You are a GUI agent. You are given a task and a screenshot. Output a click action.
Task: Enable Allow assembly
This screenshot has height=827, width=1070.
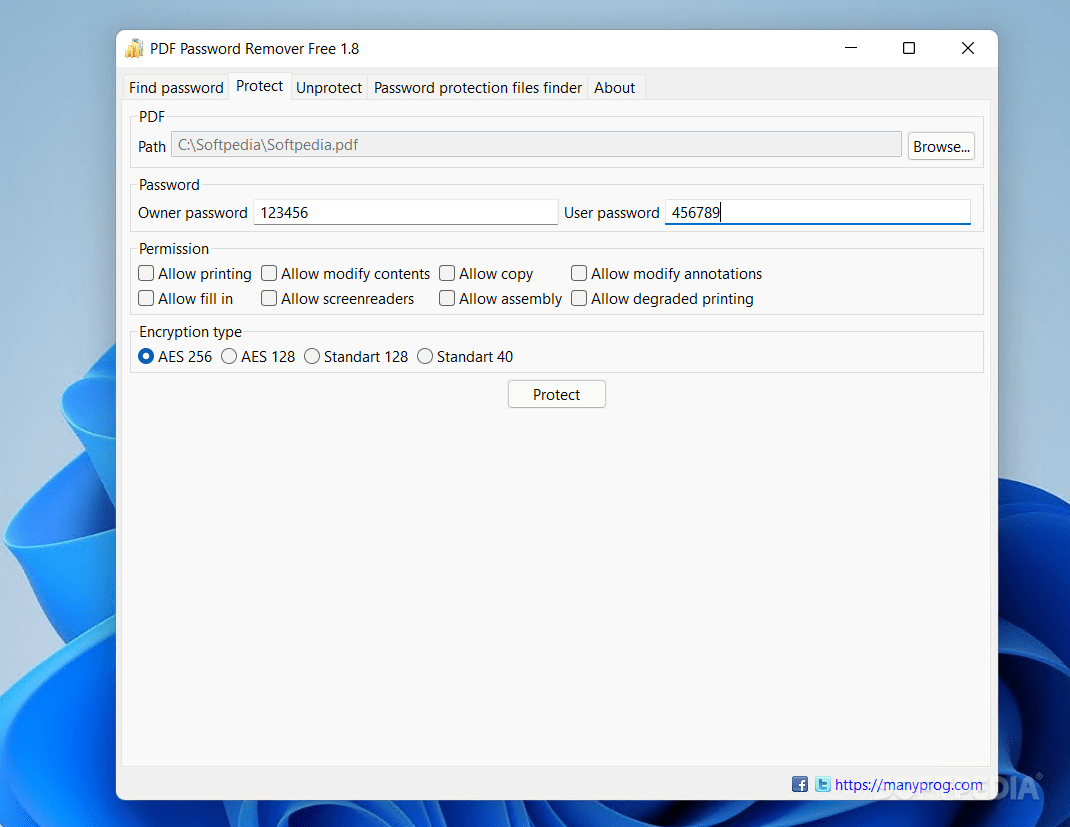tap(446, 298)
